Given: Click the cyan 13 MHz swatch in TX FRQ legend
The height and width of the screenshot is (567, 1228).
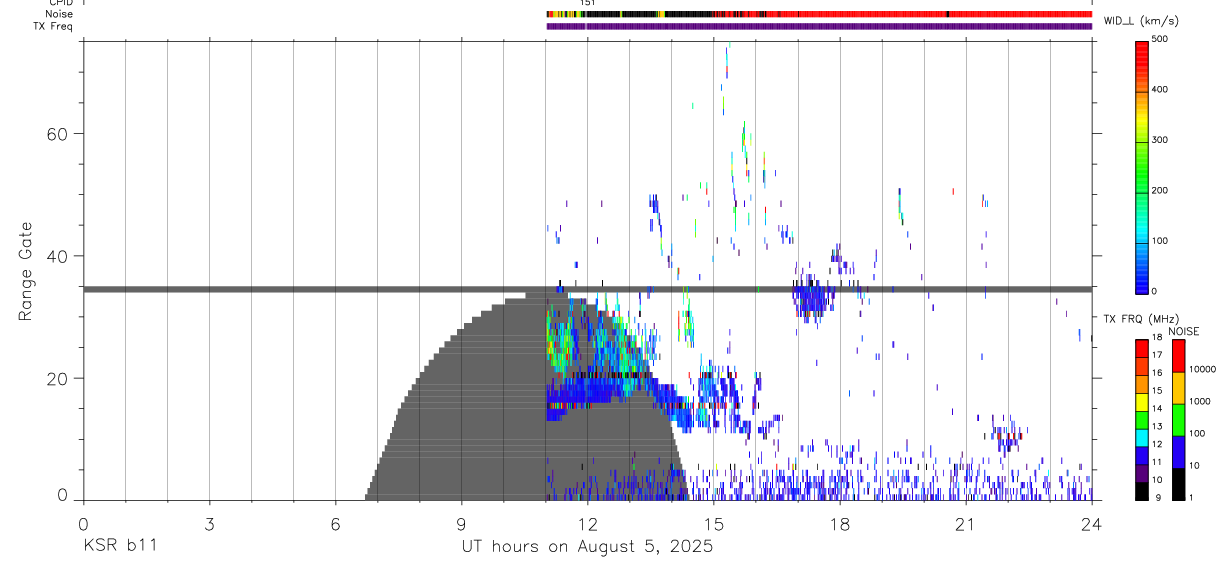Looking at the screenshot, I should coord(1141,437).
